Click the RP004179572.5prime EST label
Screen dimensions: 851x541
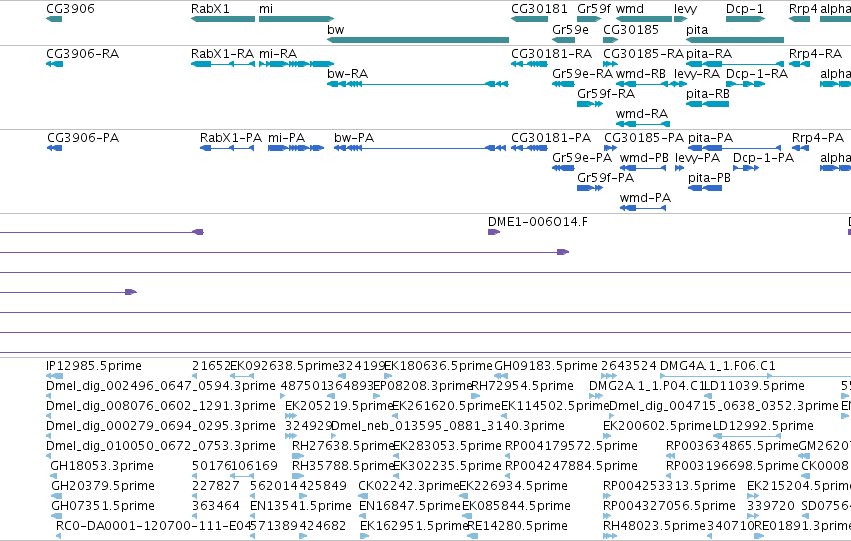(571, 446)
